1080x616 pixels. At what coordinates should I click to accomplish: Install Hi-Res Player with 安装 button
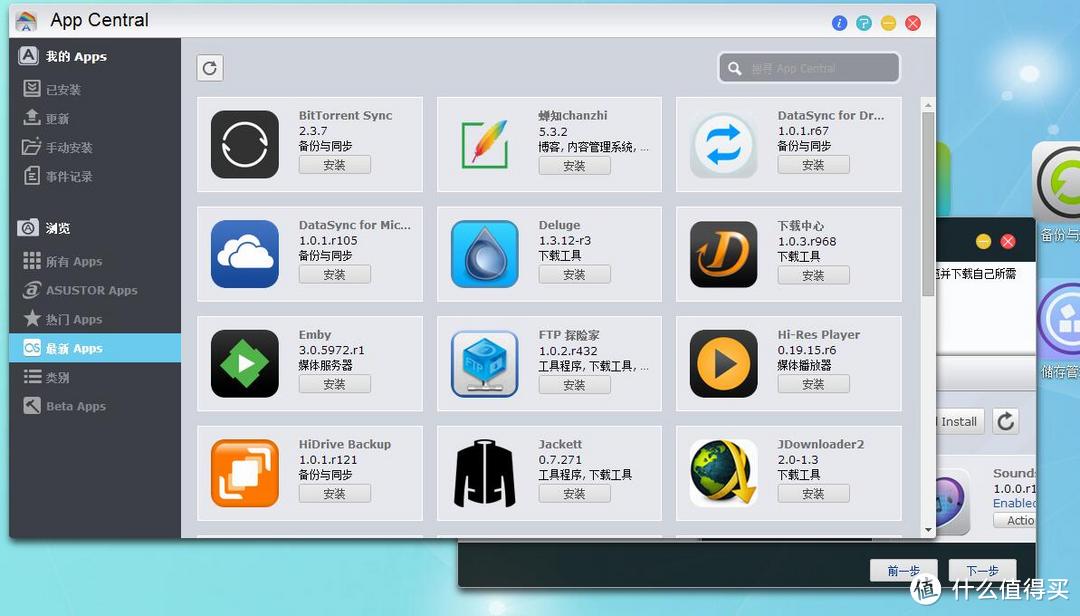pos(813,384)
